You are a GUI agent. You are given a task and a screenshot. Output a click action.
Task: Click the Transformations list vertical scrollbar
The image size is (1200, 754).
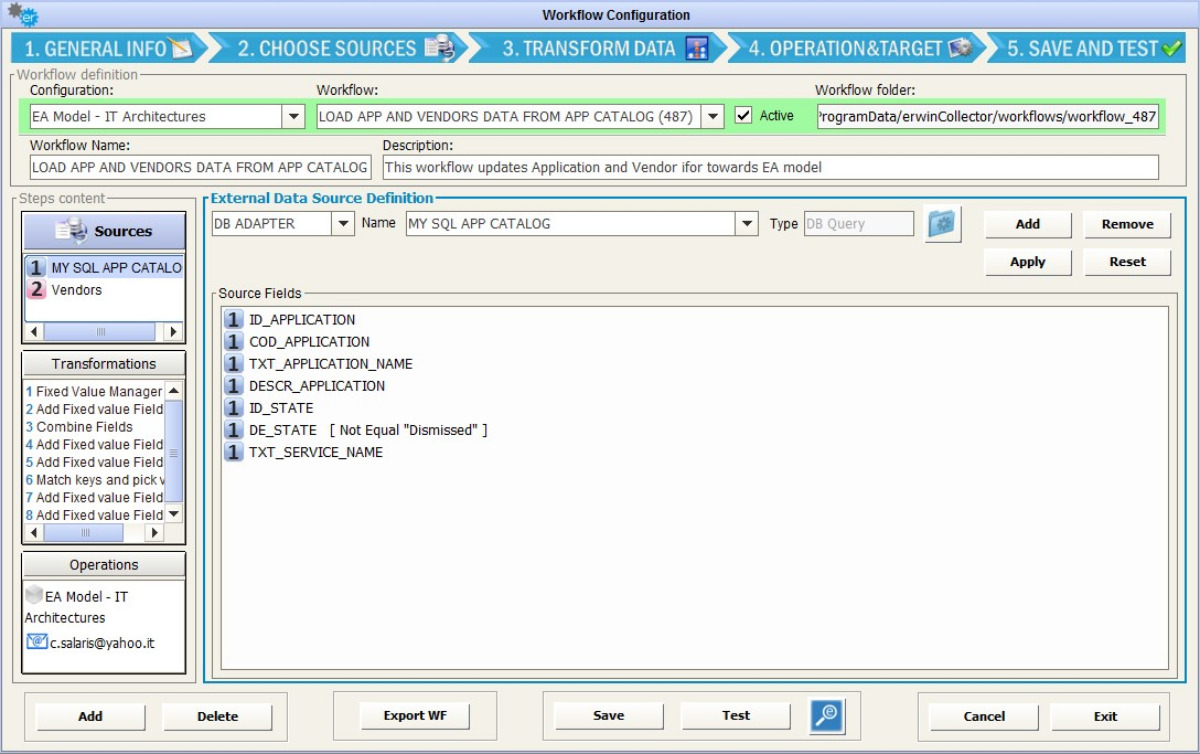174,452
